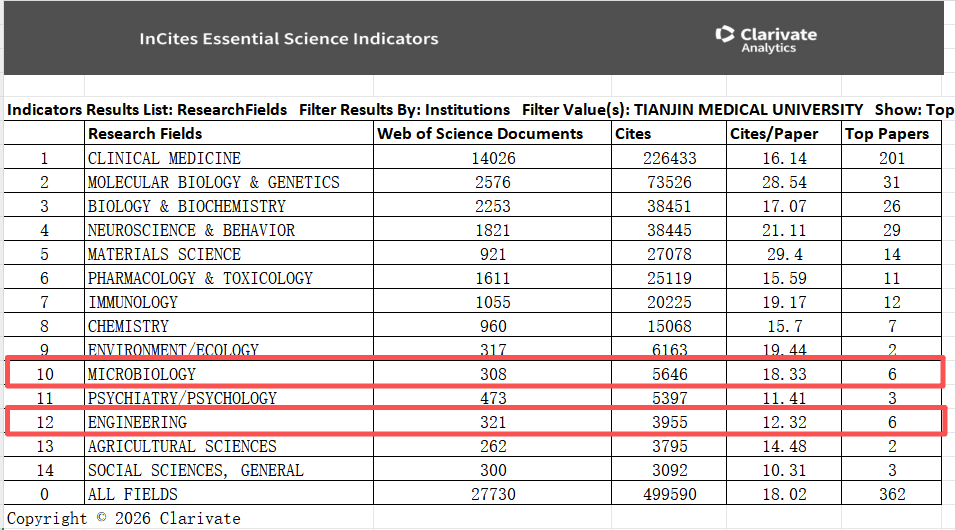Image resolution: width=955 pixels, height=530 pixels.
Task: Click cites value 25119
Action: (x=669, y=278)
